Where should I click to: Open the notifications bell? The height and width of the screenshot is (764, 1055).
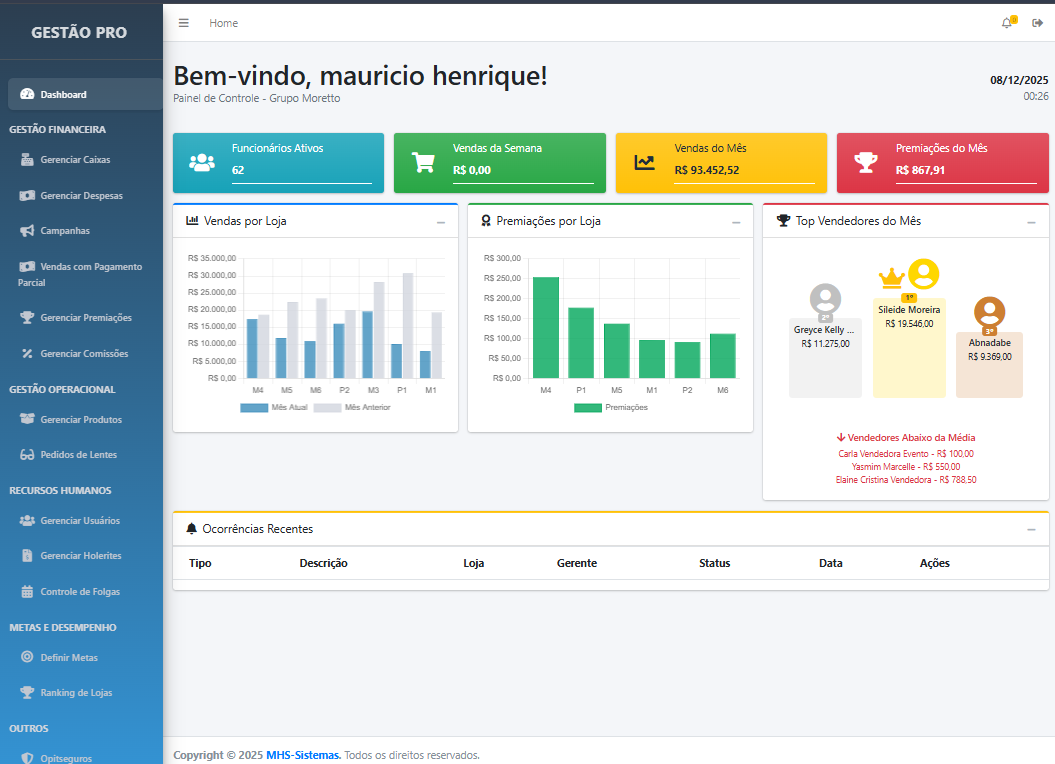(x=1007, y=23)
